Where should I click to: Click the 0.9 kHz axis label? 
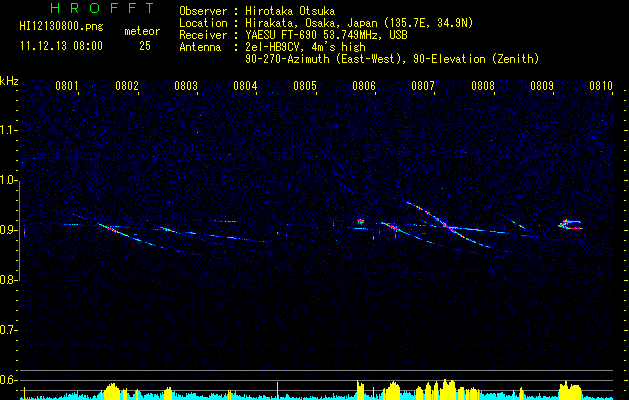tap(8, 230)
